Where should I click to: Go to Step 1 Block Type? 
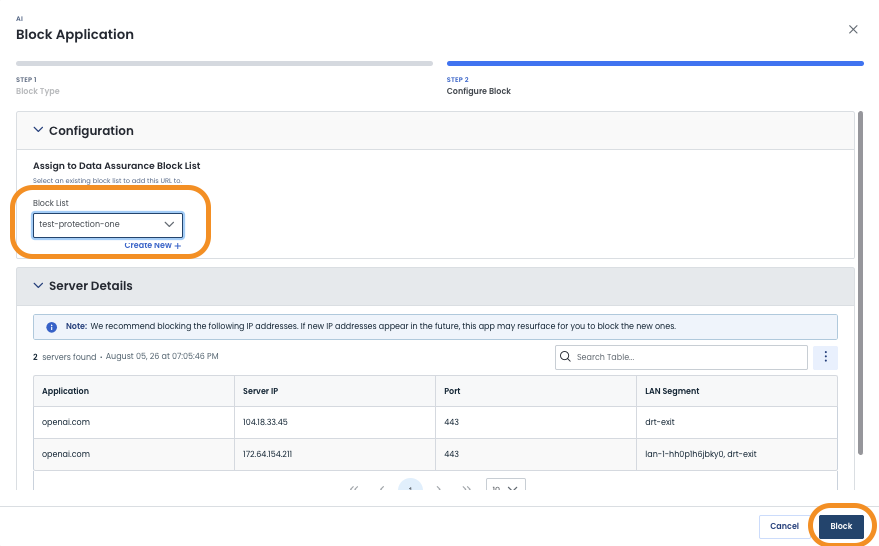(38, 86)
